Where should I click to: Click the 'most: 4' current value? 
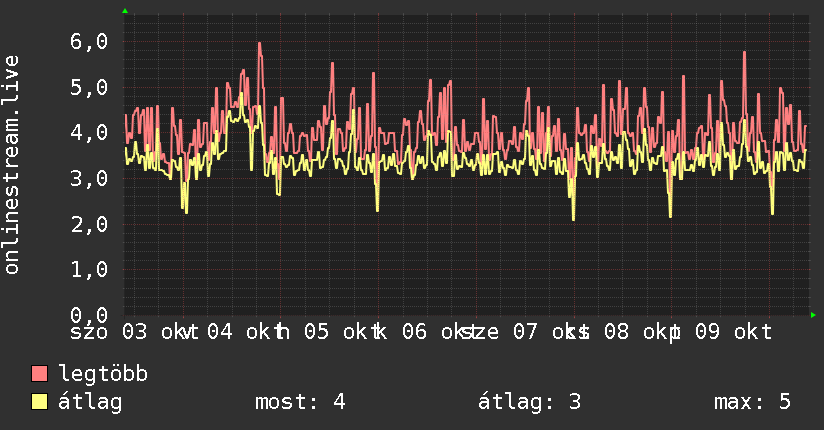click(300, 402)
